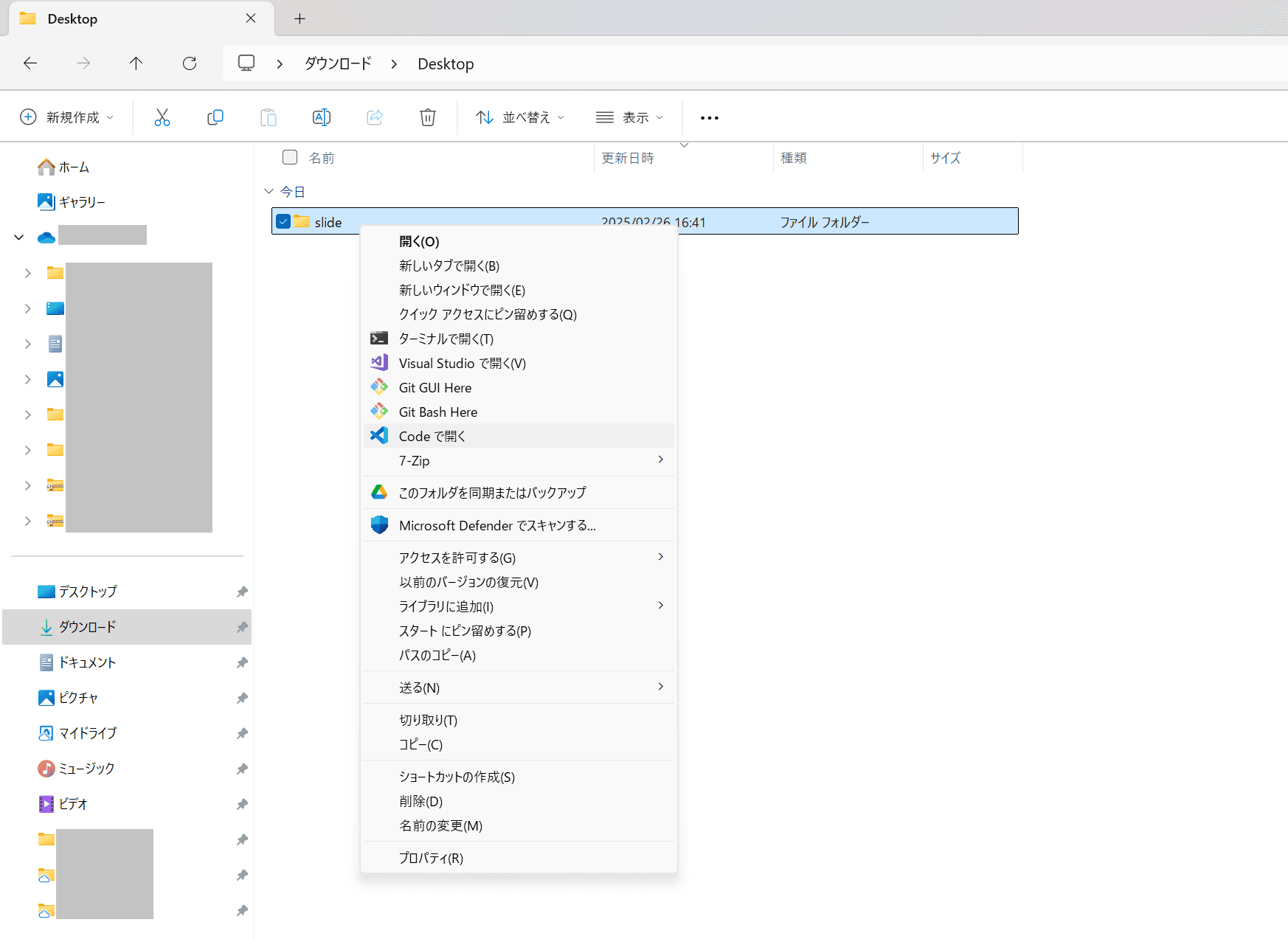Image resolution: width=1288 pixels, height=939 pixels.
Task: Collapse the 今日 group header
Action: pos(269,192)
